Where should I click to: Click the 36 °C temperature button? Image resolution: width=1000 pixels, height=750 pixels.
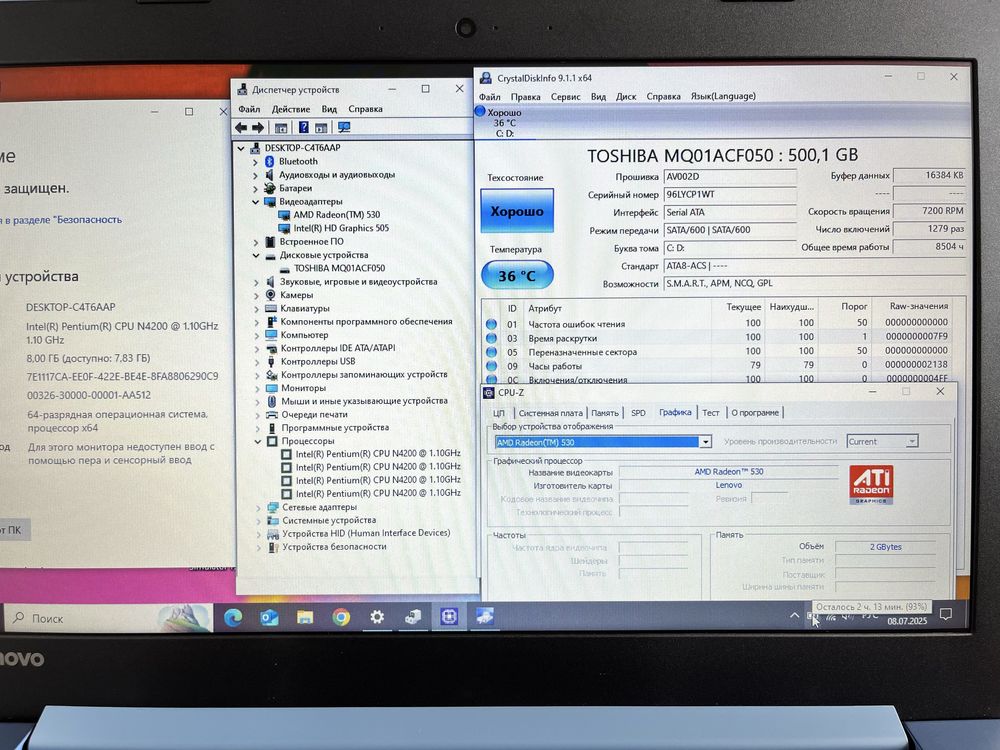pyautogui.click(x=517, y=276)
